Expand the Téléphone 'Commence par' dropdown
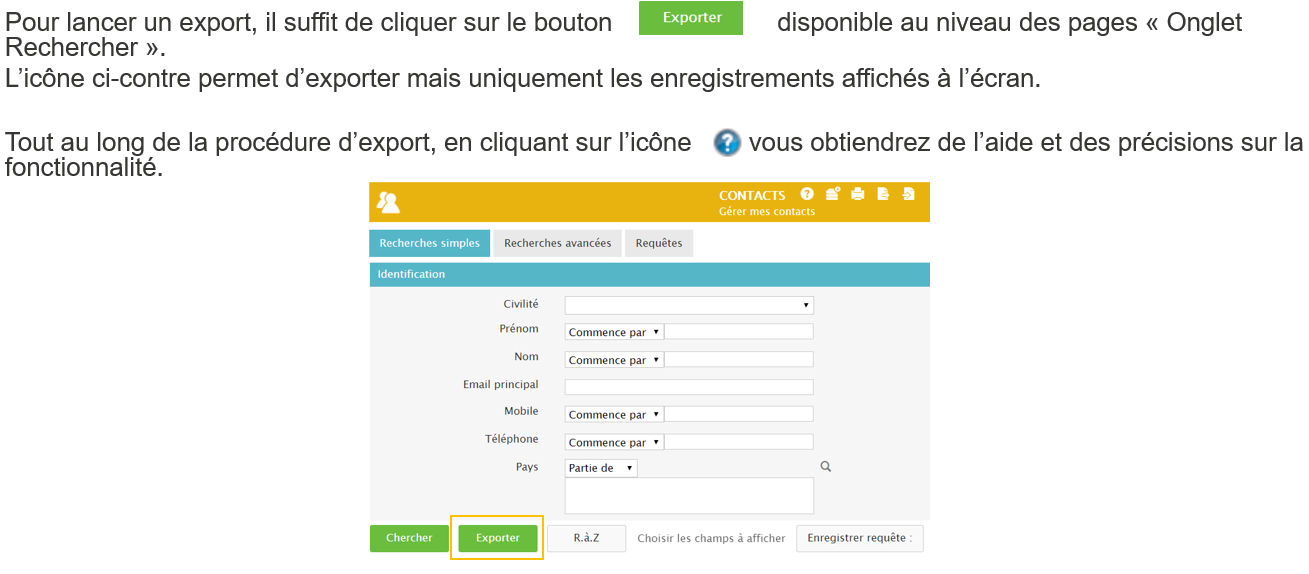The height and width of the screenshot is (574, 1309). coord(614,442)
